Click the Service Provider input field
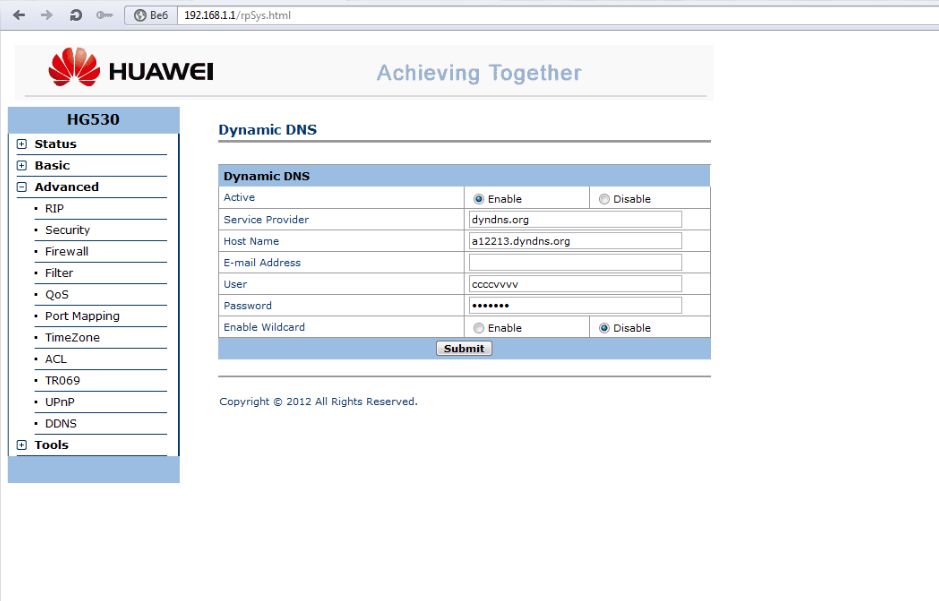The width and height of the screenshot is (939, 601). [575, 220]
